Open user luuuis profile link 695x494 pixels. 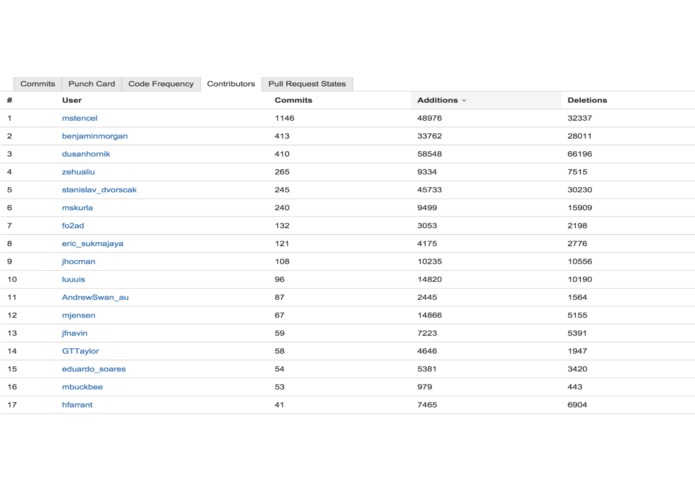[73, 280]
